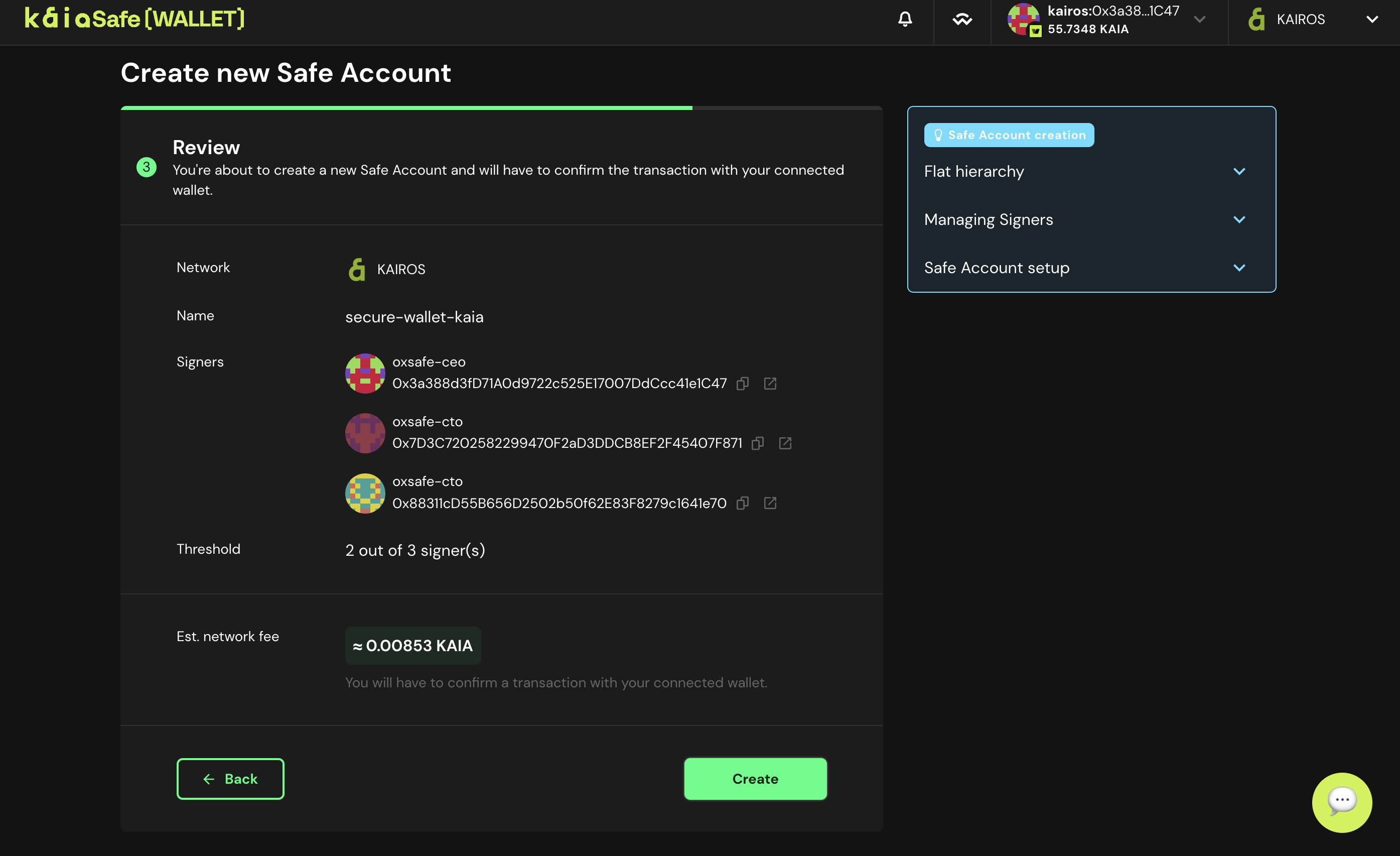The height and width of the screenshot is (856, 1400).
Task: Click the kaiaSafe WALLET logo
Action: click(134, 19)
